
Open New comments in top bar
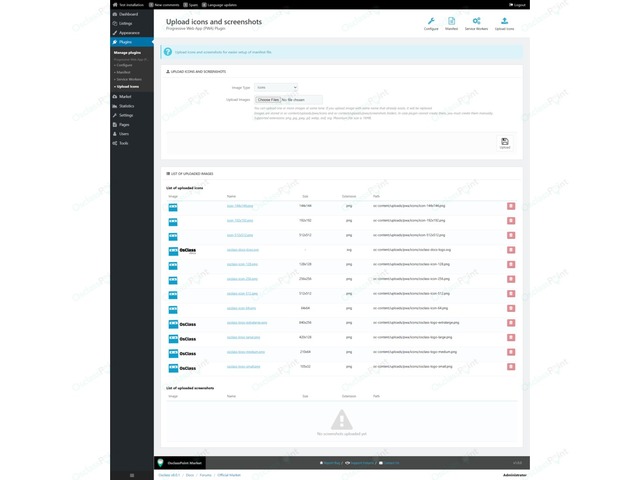pyautogui.click(x=164, y=5)
